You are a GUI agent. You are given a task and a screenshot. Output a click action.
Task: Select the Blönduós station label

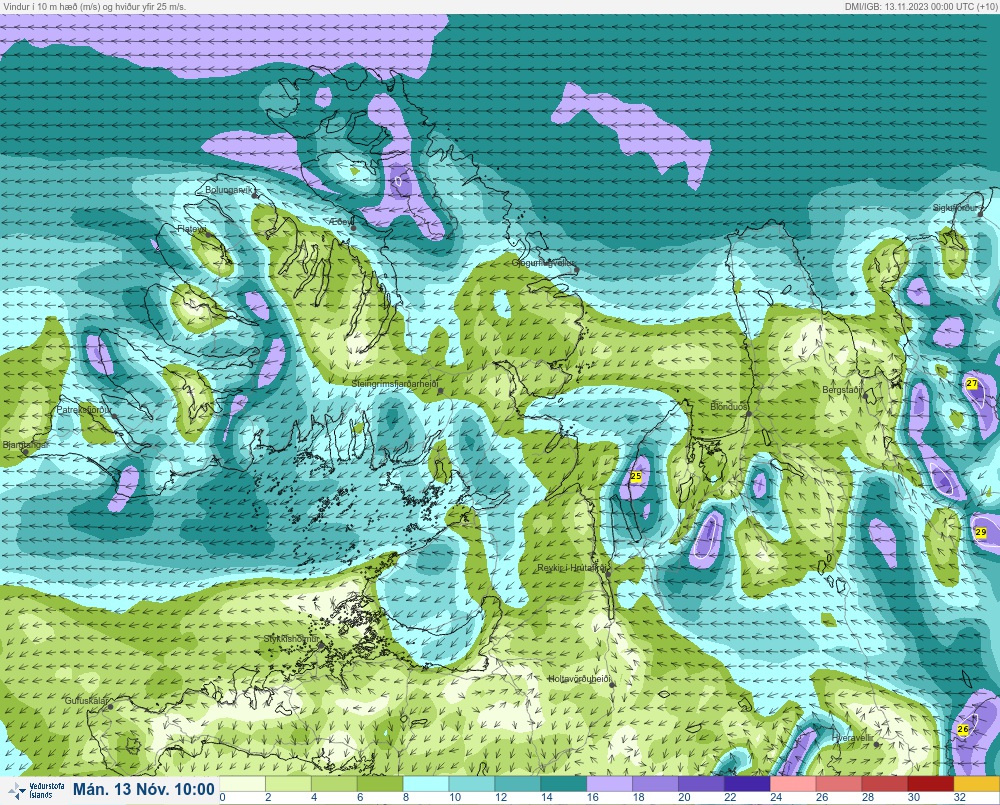pos(728,406)
